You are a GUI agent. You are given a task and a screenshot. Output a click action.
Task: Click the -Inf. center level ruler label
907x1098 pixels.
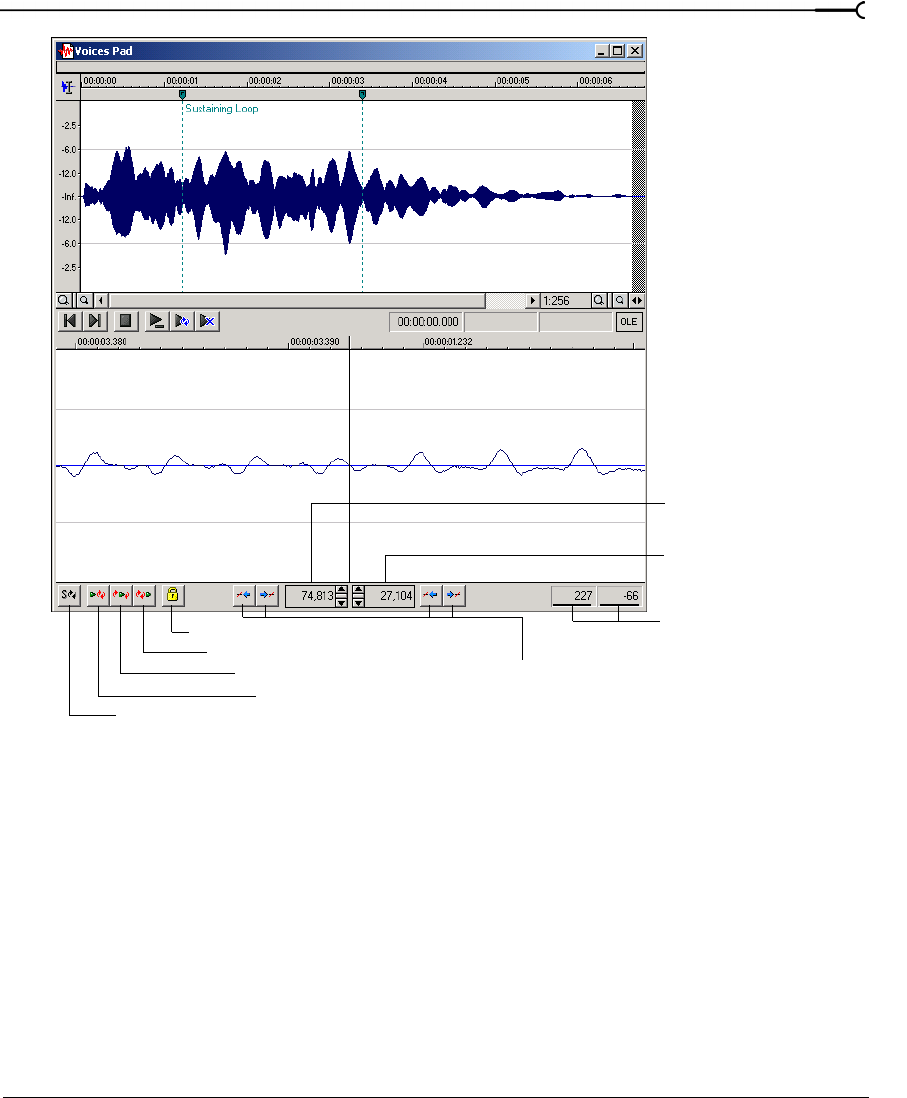point(68,197)
